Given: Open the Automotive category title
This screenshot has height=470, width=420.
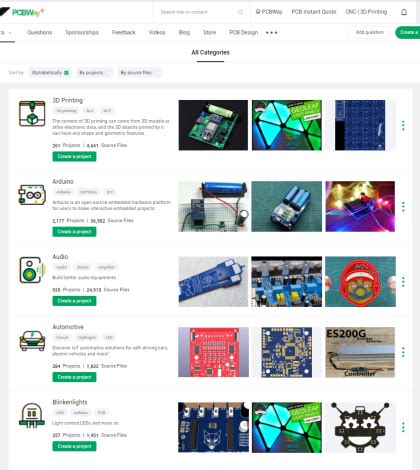Looking at the screenshot, I should (68, 327).
